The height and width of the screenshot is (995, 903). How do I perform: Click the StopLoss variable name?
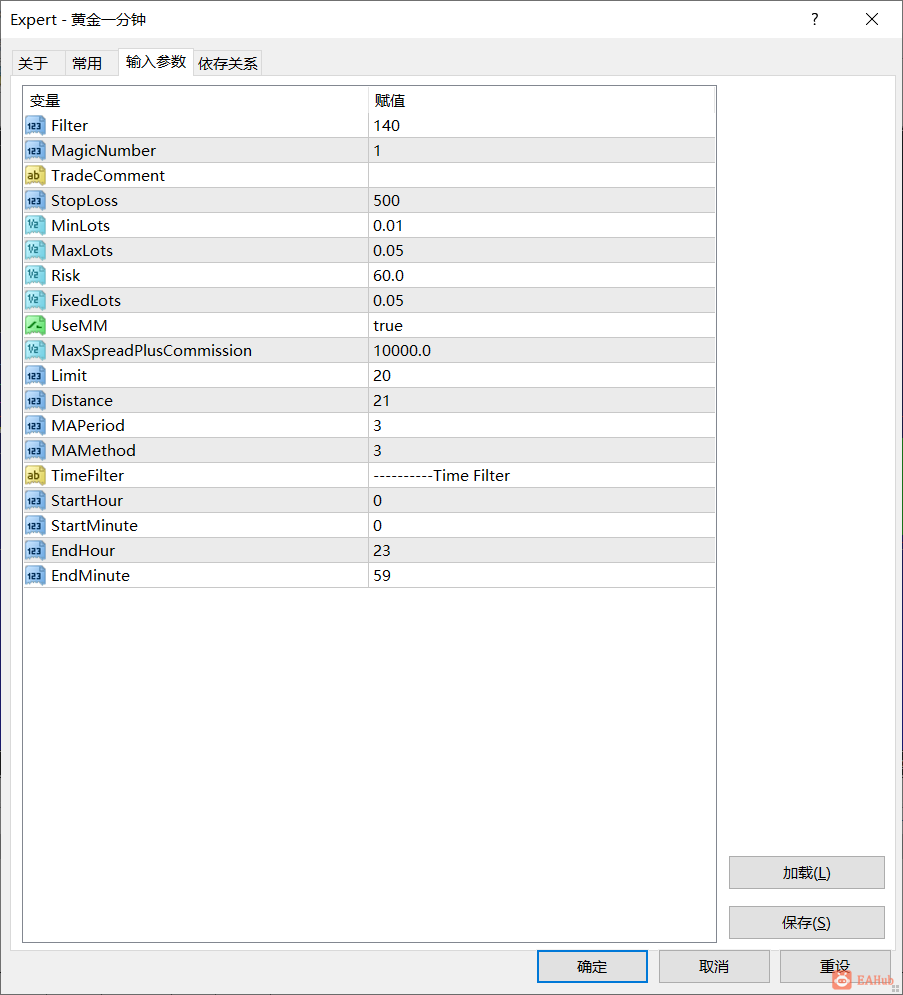(x=84, y=201)
